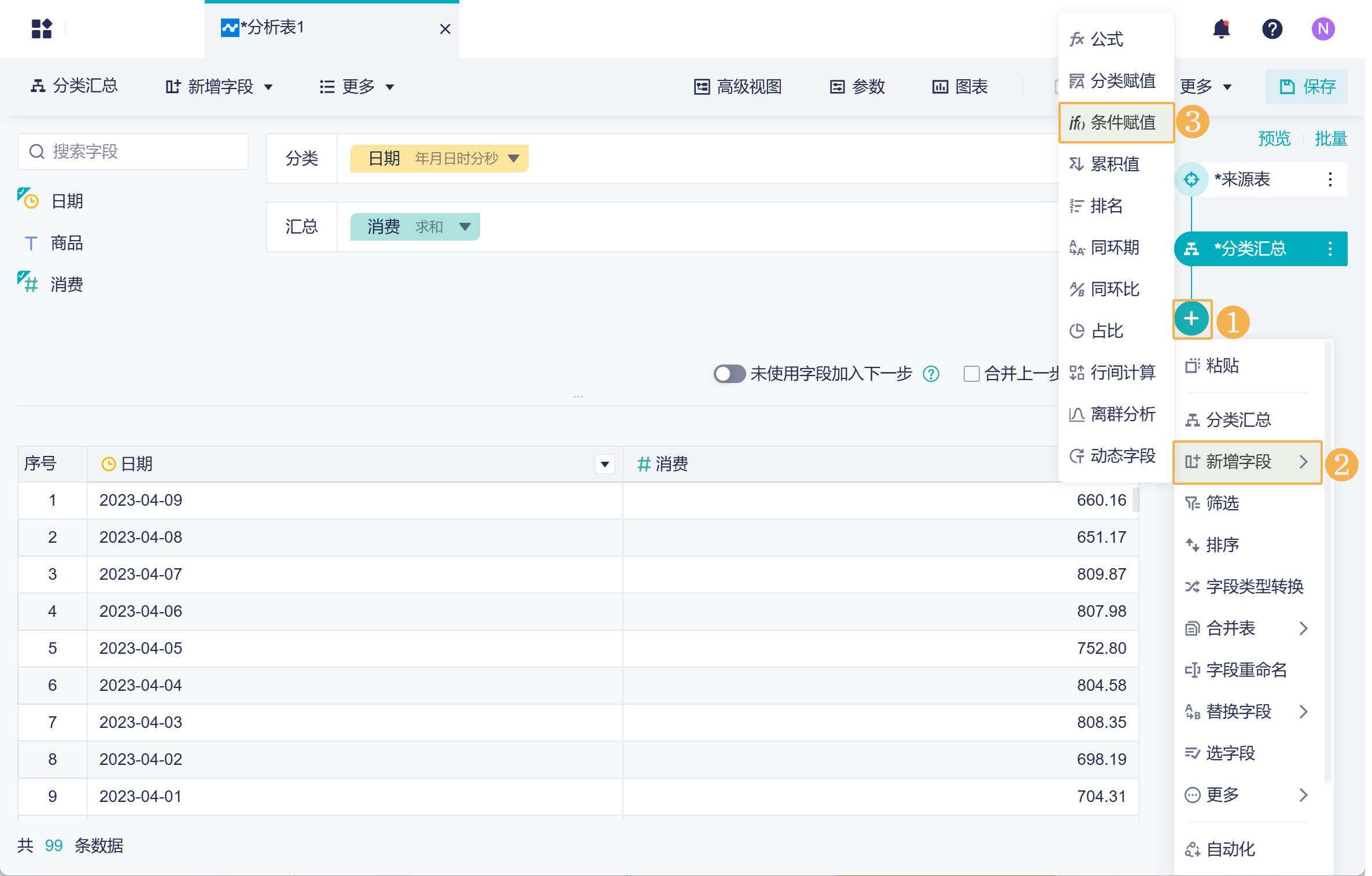Choose 筛选 in the step menu
The height and width of the screenshot is (876, 1372).
(1222, 503)
